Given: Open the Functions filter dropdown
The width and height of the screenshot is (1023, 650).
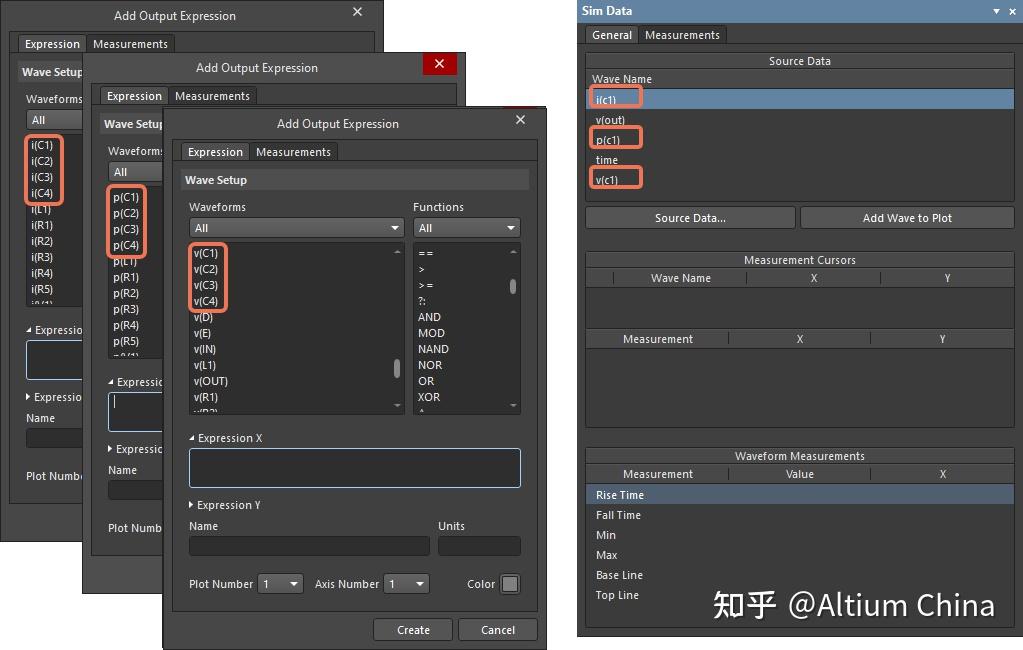Looking at the screenshot, I should click(466, 227).
